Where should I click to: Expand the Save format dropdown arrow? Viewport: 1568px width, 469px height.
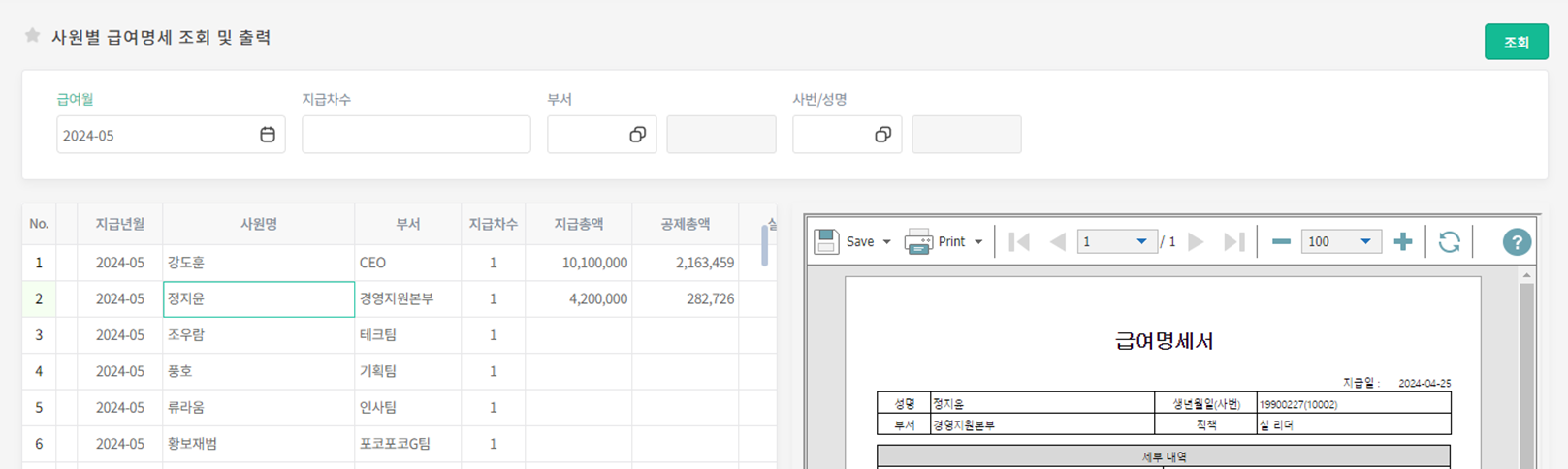click(x=886, y=242)
